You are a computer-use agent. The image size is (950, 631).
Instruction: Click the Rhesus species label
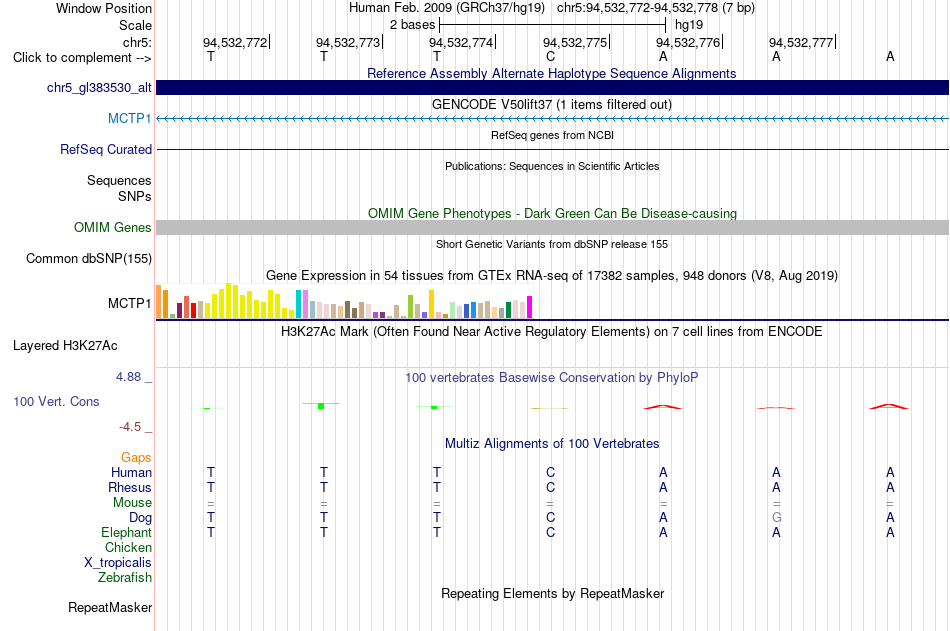coord(130,487)
